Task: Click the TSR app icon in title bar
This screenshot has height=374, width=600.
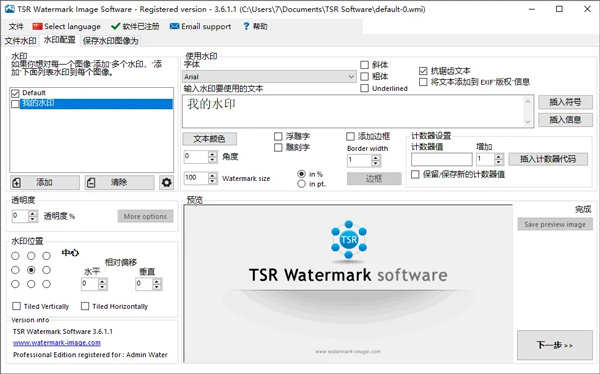Action: pyautogui.click(x=9, y=9)
